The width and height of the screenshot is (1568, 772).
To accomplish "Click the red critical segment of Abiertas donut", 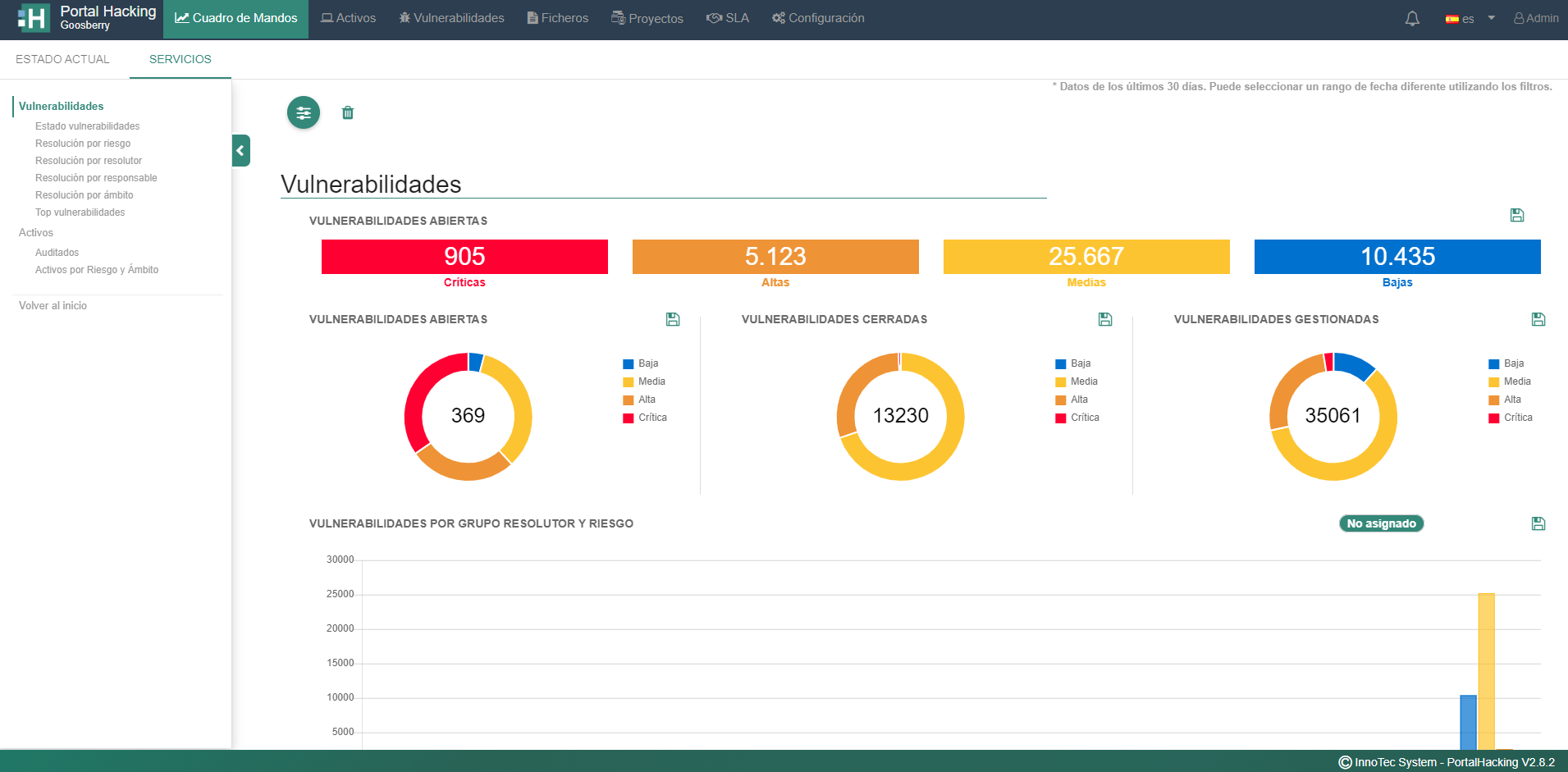I will pyautogui.click(x=417, y=394).
